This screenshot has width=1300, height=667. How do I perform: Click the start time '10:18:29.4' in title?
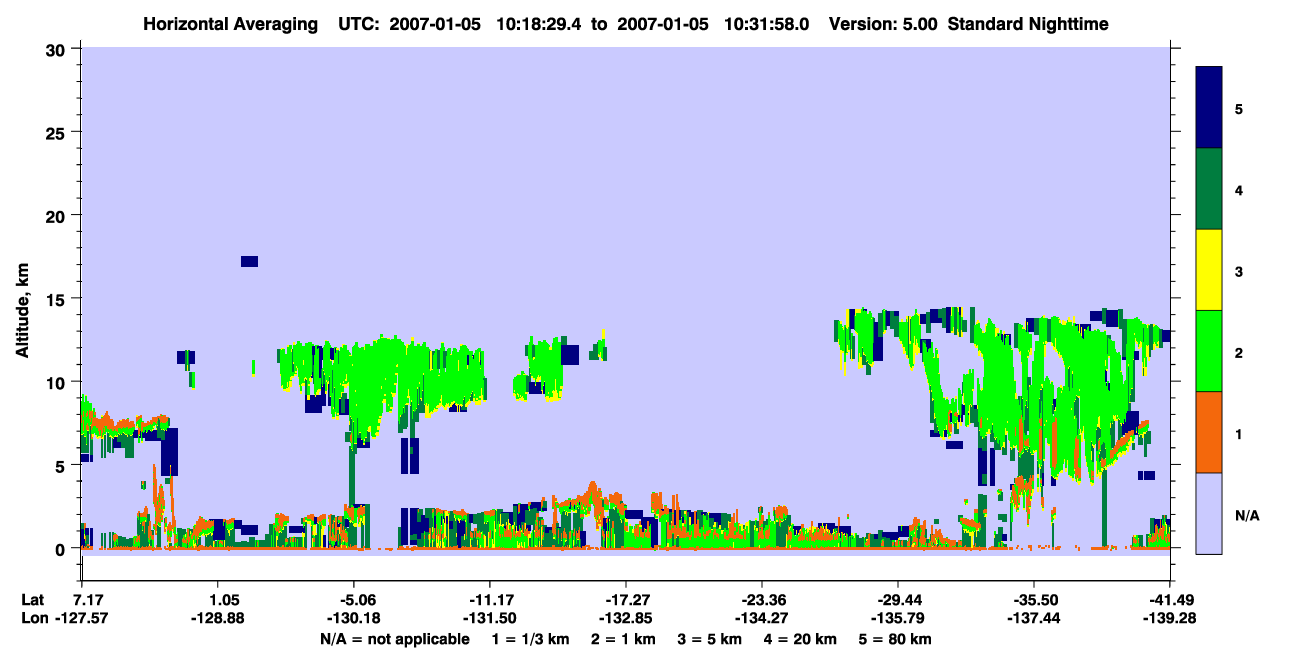[537, 23]
